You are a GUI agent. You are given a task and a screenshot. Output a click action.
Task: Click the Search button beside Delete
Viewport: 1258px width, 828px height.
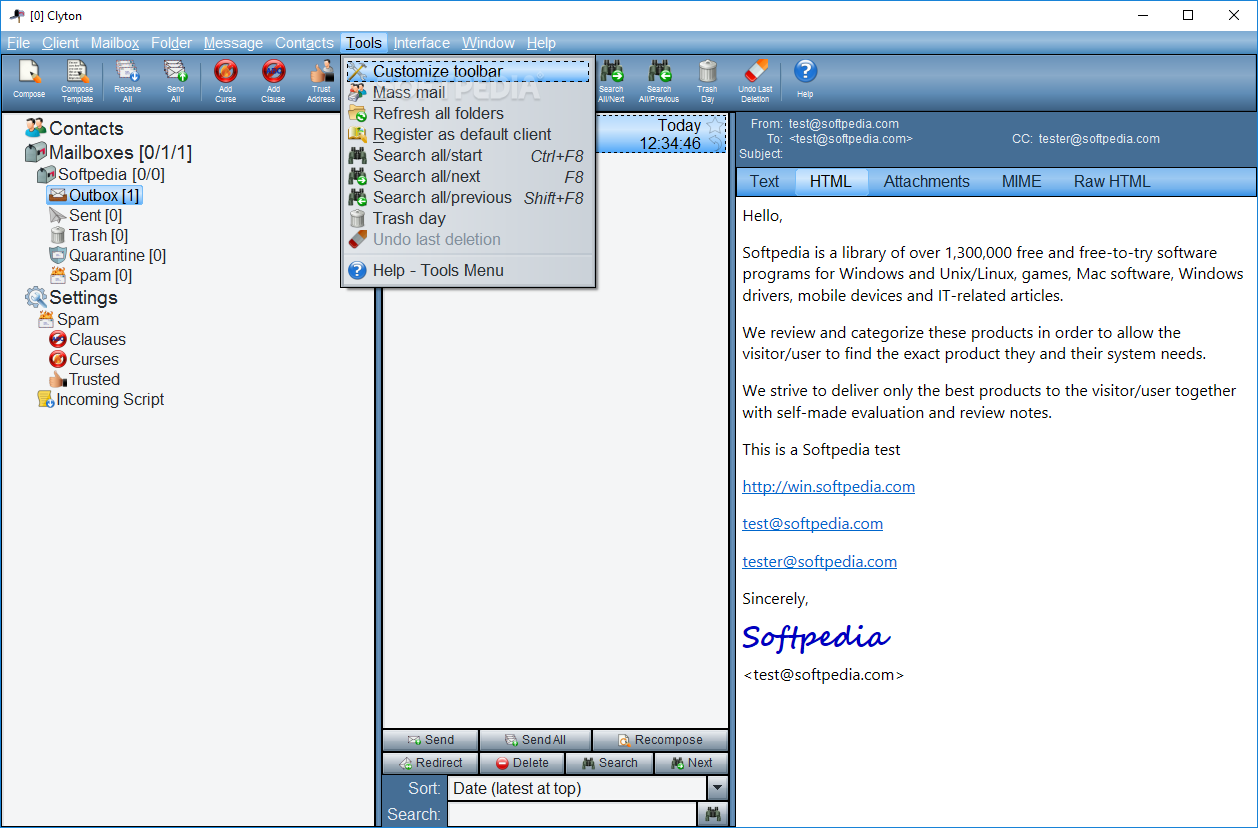tap(609, 763)
